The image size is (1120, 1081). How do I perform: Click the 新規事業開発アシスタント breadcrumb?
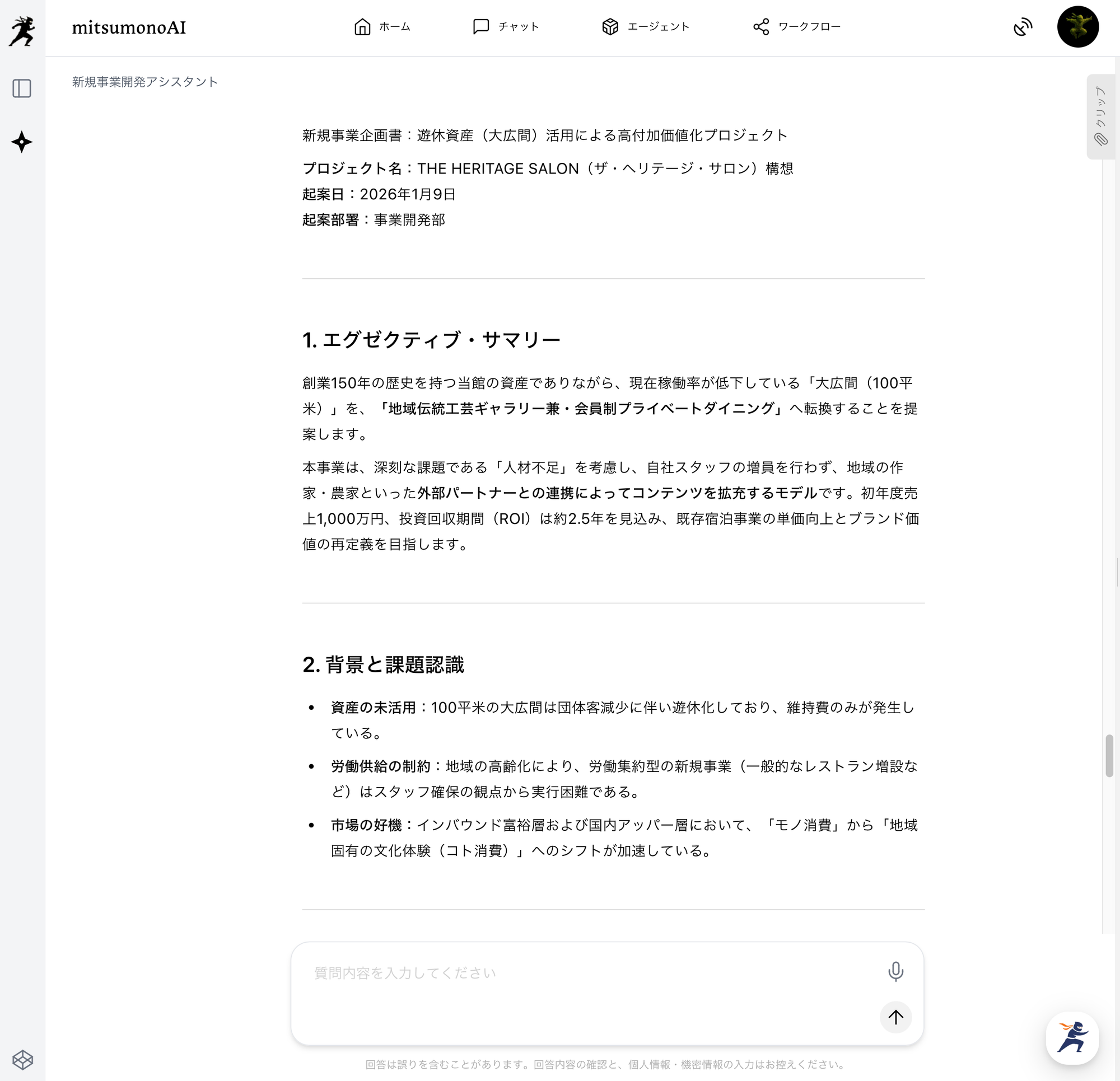pos(145,82)
